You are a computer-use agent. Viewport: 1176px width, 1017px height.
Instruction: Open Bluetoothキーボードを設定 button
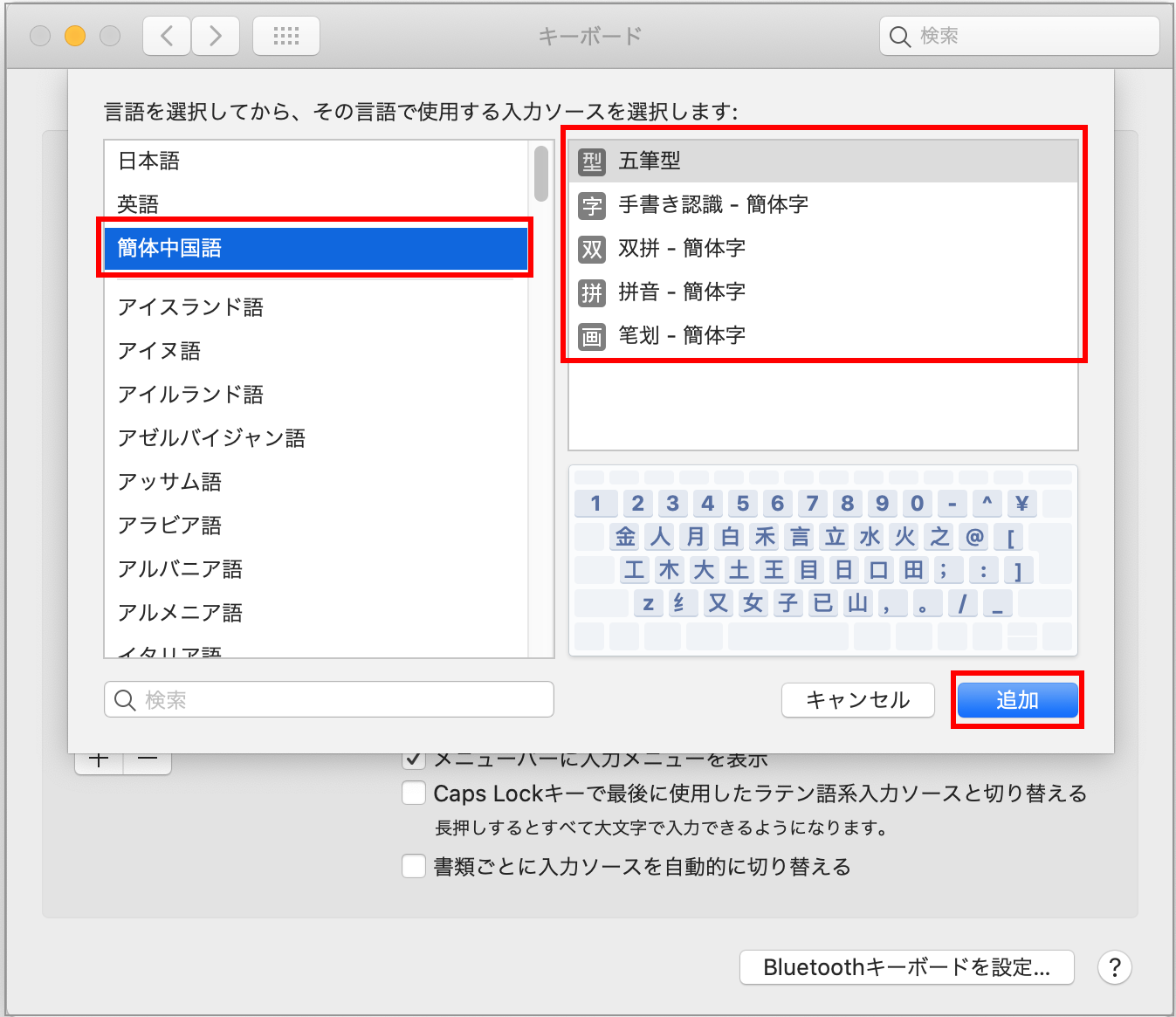[906, 967]
